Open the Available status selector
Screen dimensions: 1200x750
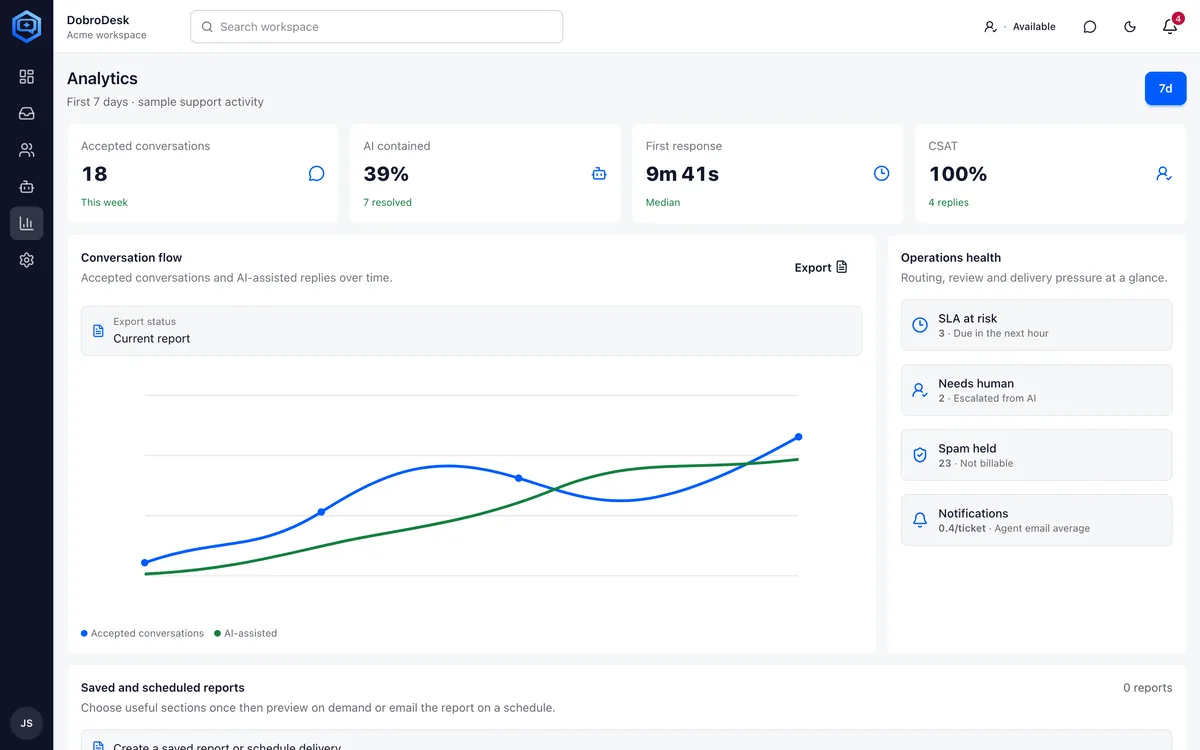[1019, 27]
